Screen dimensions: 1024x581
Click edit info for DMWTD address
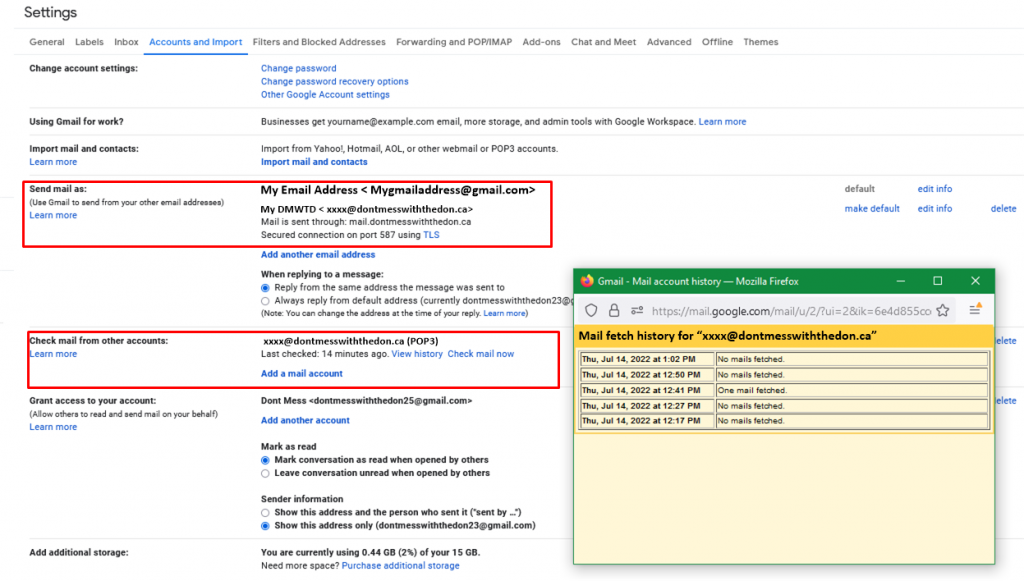coord(935,209)
